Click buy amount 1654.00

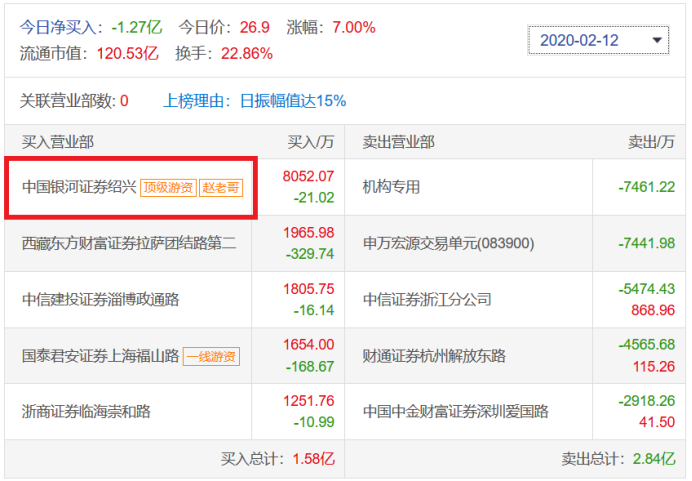tap(308, 345)
